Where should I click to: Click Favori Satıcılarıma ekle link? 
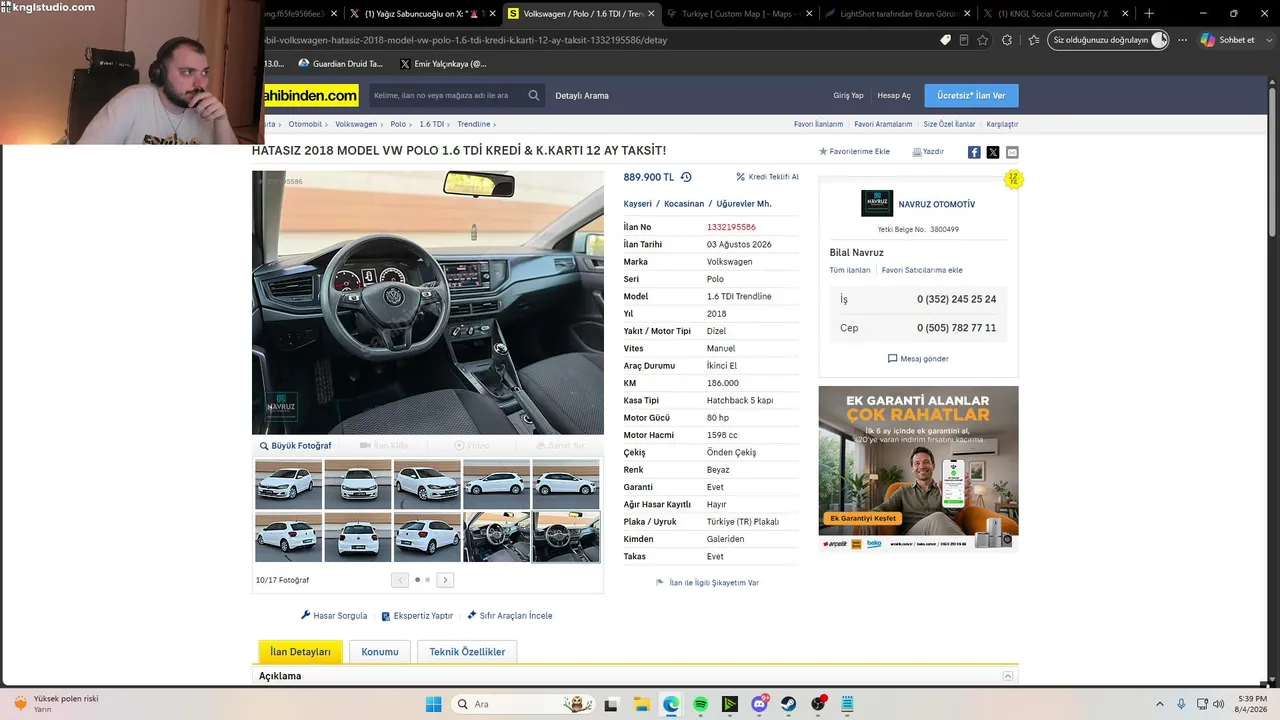tap(922, 270)
